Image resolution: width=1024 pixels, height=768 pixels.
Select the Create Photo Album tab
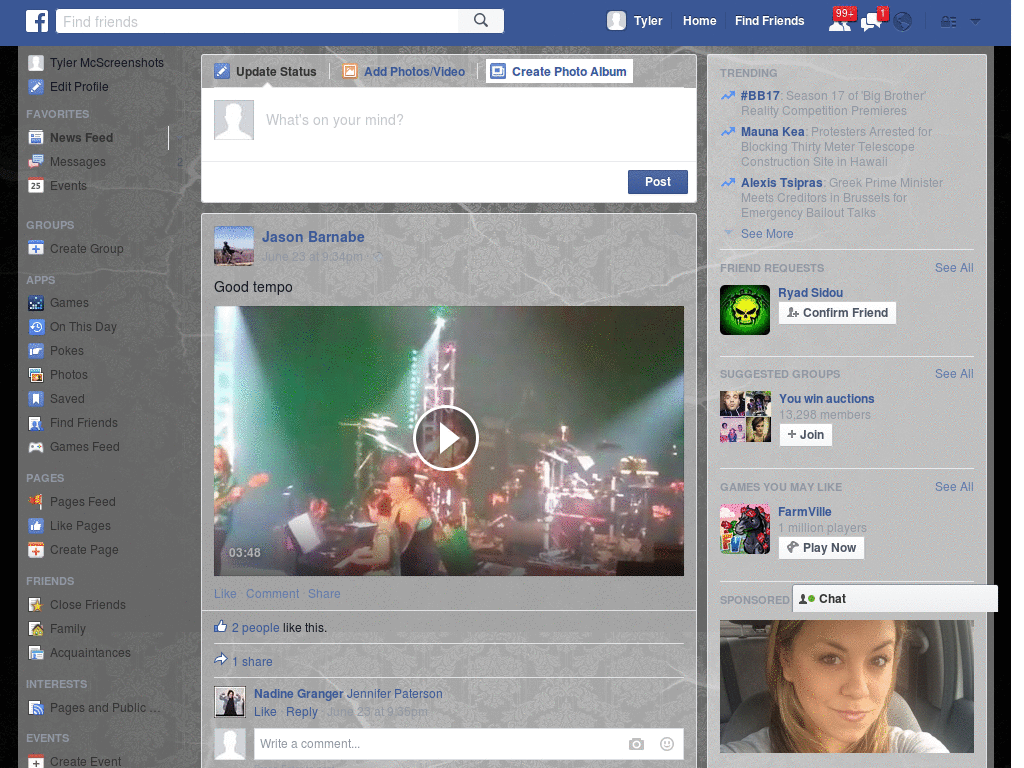560,71
